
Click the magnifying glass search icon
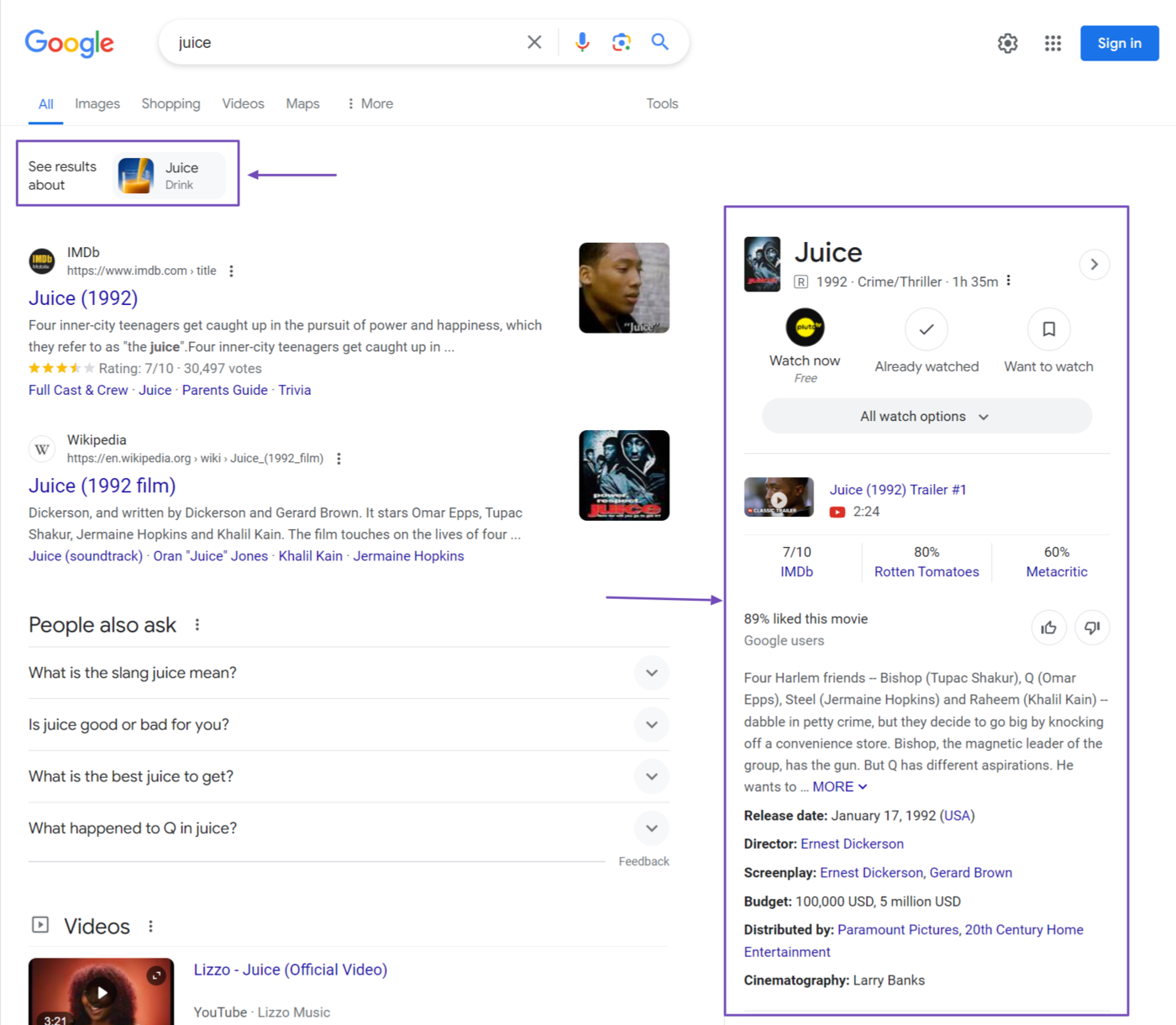coord(660,42)
